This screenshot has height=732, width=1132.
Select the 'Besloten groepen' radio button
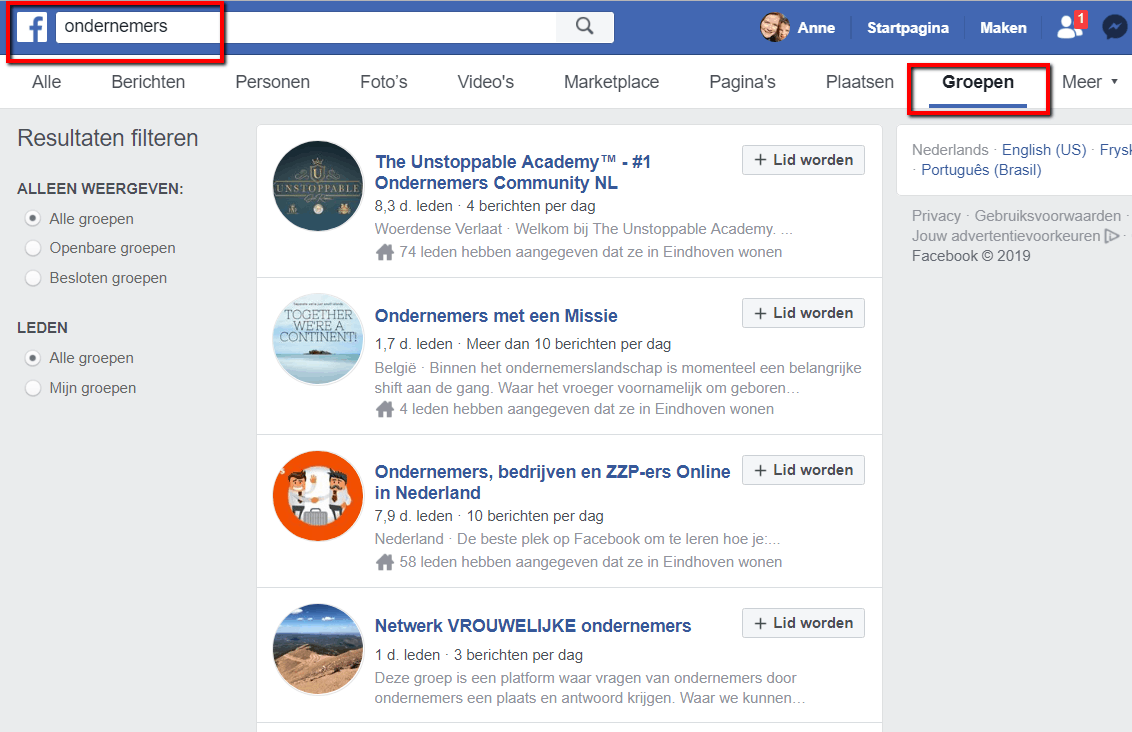point(32,278)
